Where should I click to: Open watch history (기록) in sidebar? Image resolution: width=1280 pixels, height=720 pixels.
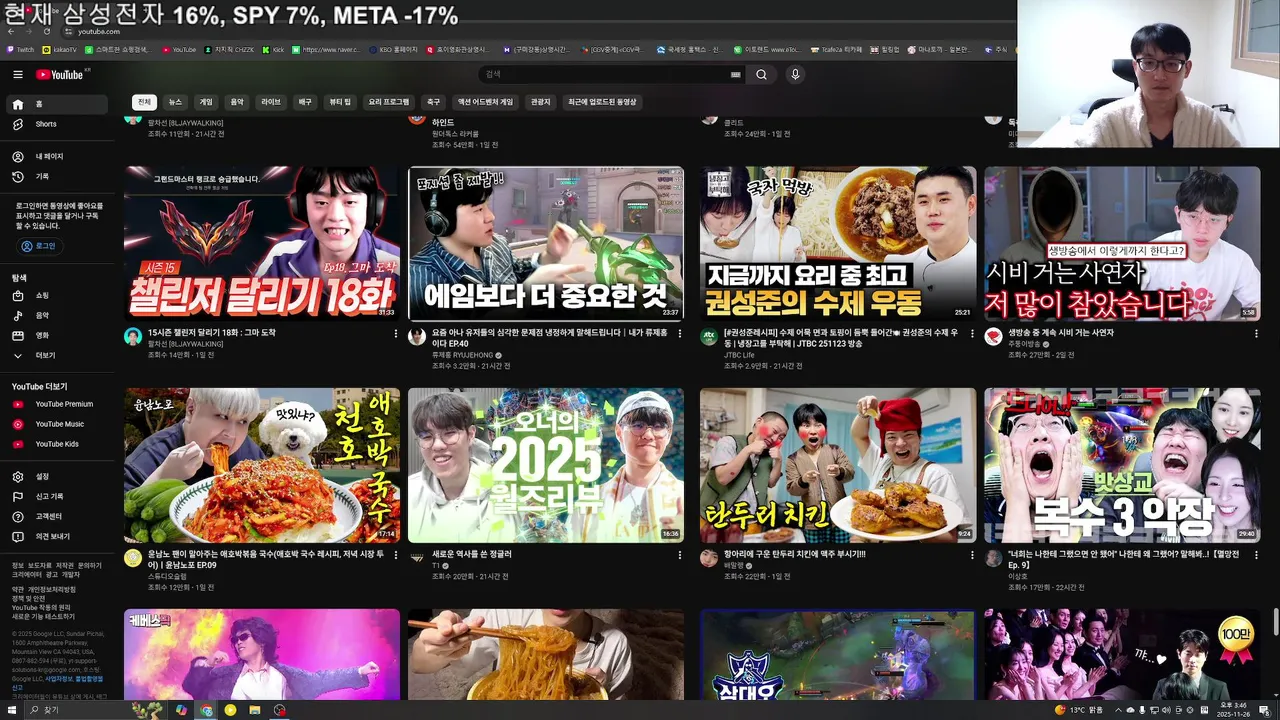[58, 177]
